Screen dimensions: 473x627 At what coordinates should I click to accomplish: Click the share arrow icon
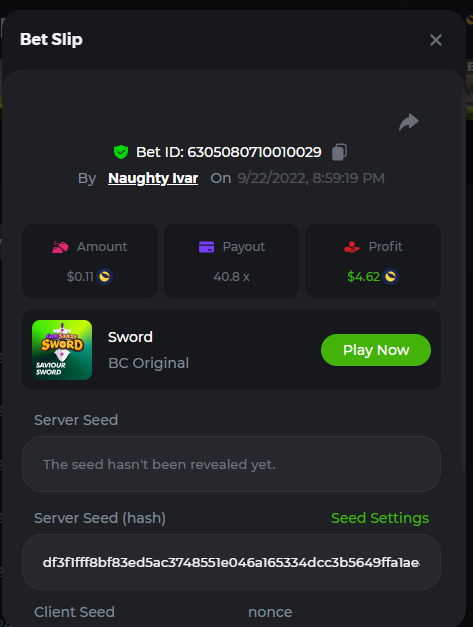click(409, 122)
